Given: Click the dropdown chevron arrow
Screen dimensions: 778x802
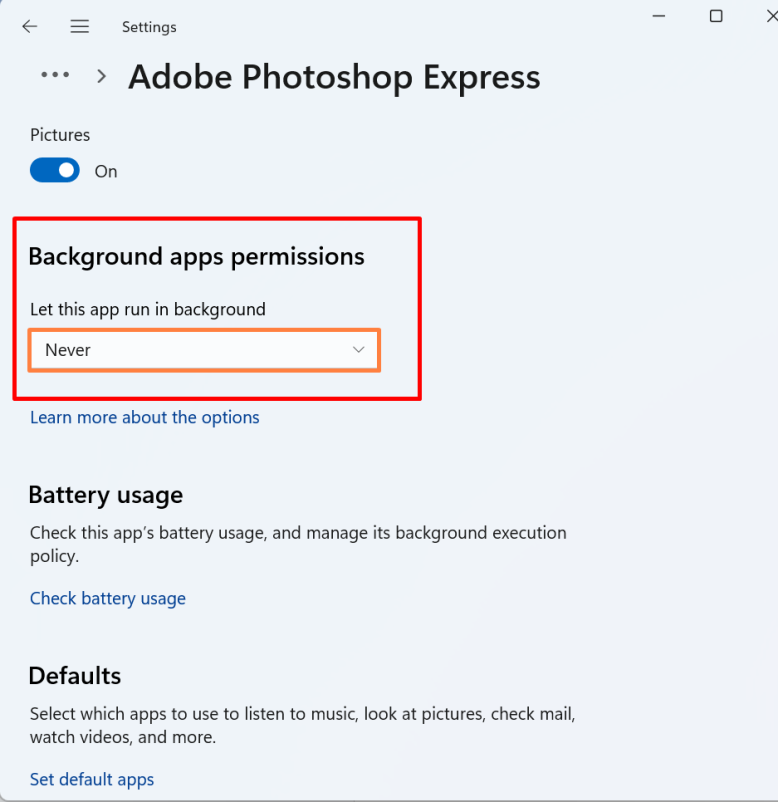Looking at the screenshot, I should 359,350.
